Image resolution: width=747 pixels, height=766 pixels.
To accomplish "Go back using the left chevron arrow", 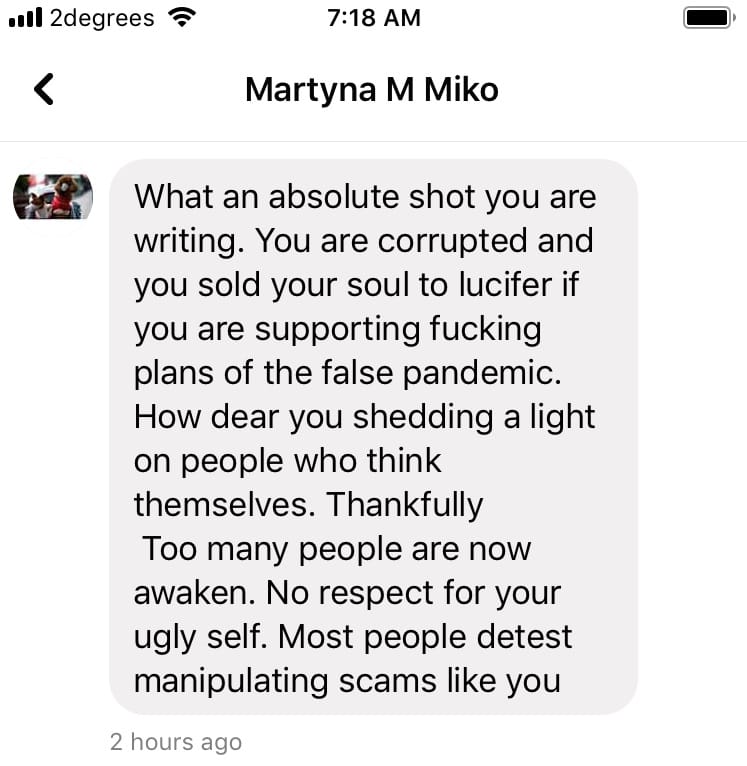I will pyautogui.click(x=44, y=89).
